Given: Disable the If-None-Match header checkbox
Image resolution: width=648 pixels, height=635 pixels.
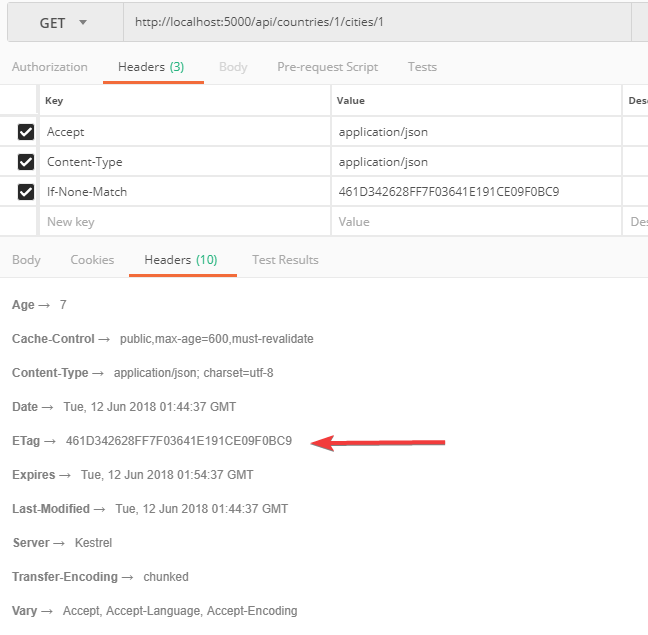Looking at the screenshot, I should tap(26, 192).
